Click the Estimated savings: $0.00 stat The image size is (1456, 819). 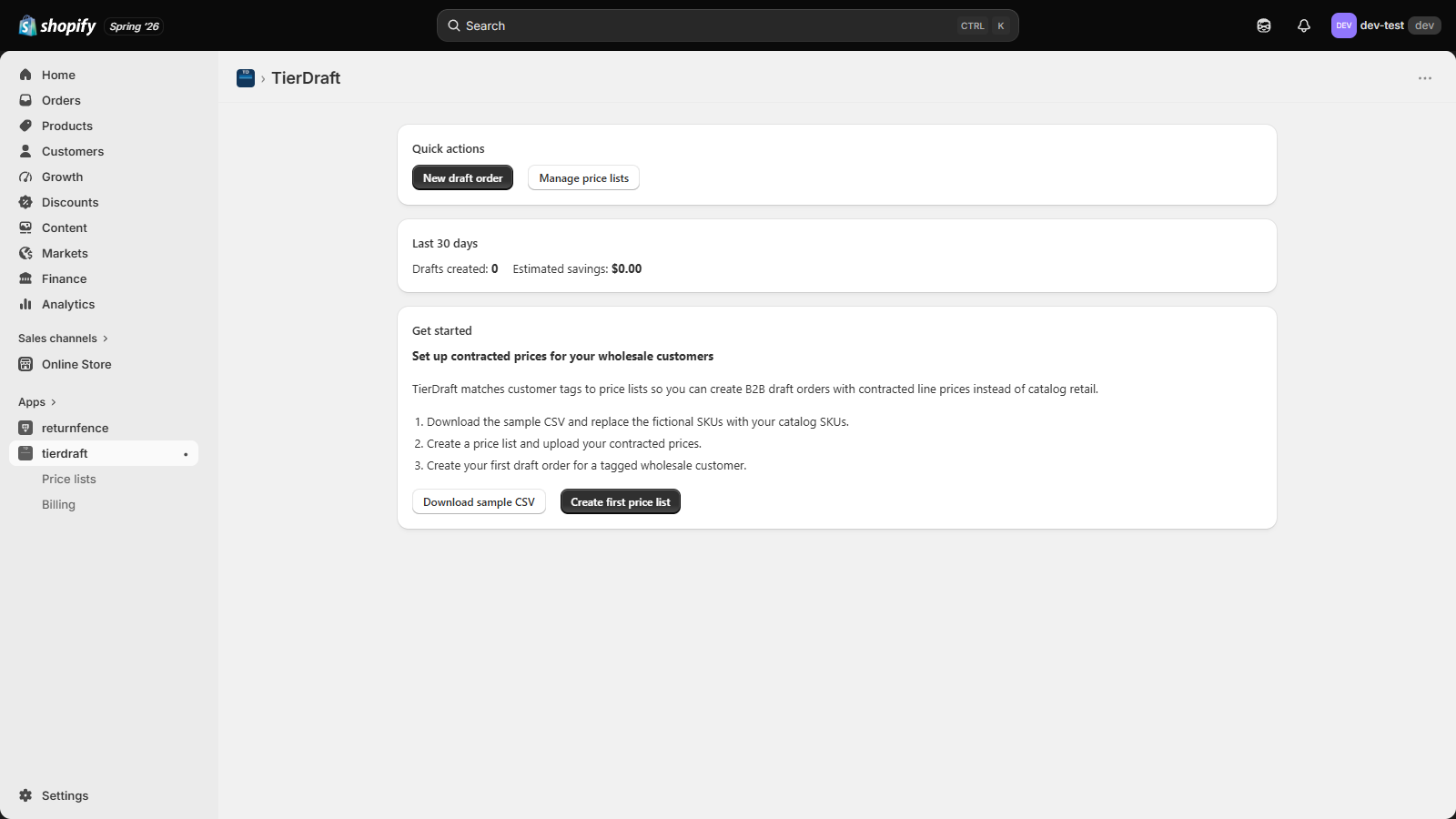click(577, 268)
